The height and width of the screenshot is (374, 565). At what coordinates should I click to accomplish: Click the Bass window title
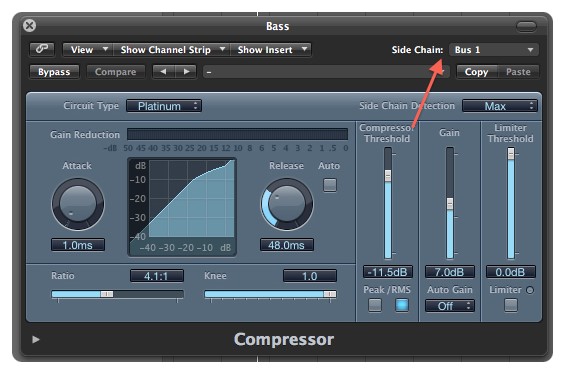[277, 26]
